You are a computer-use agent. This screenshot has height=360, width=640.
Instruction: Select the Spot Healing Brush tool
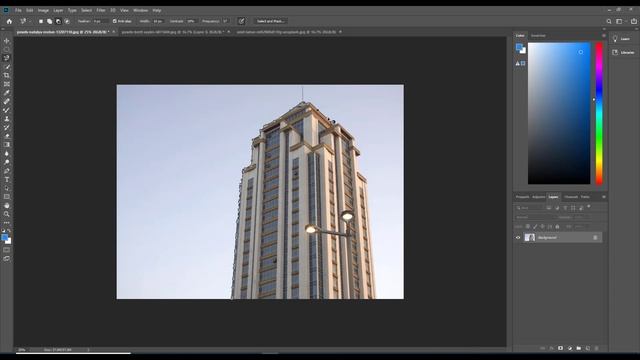(x=7, y=101)
